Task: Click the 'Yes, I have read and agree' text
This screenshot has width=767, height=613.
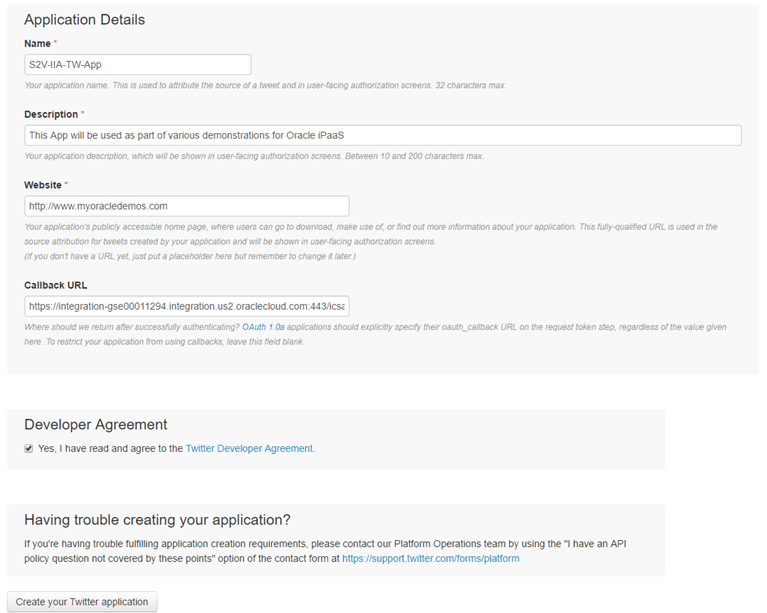Action: click(x=110, y=449)
